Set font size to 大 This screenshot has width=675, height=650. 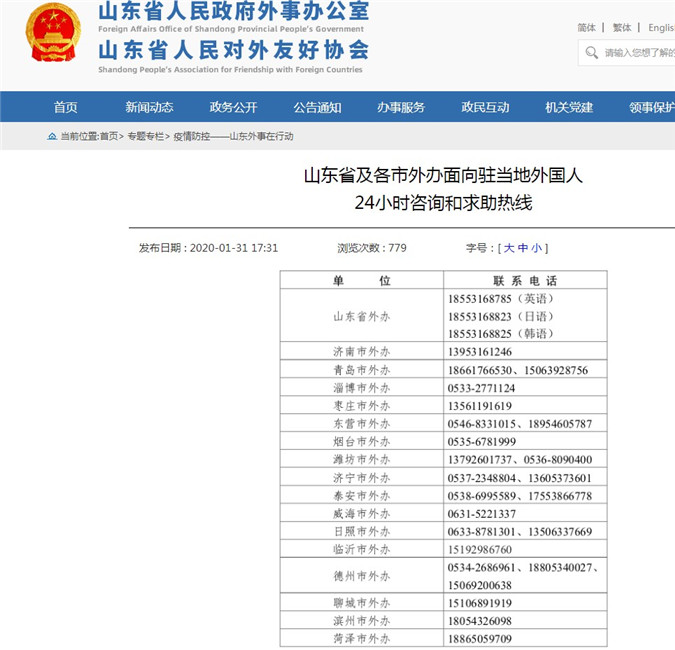(509, 248)
